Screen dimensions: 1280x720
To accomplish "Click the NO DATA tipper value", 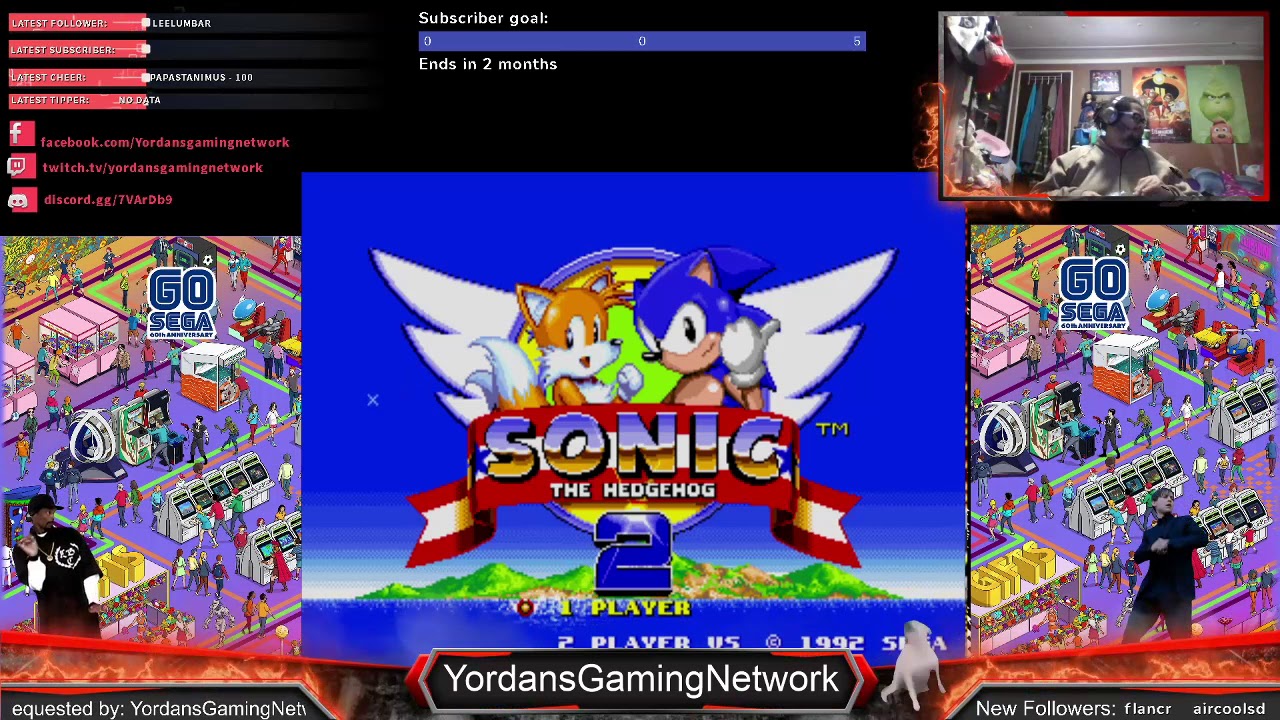I will [139, 100].
